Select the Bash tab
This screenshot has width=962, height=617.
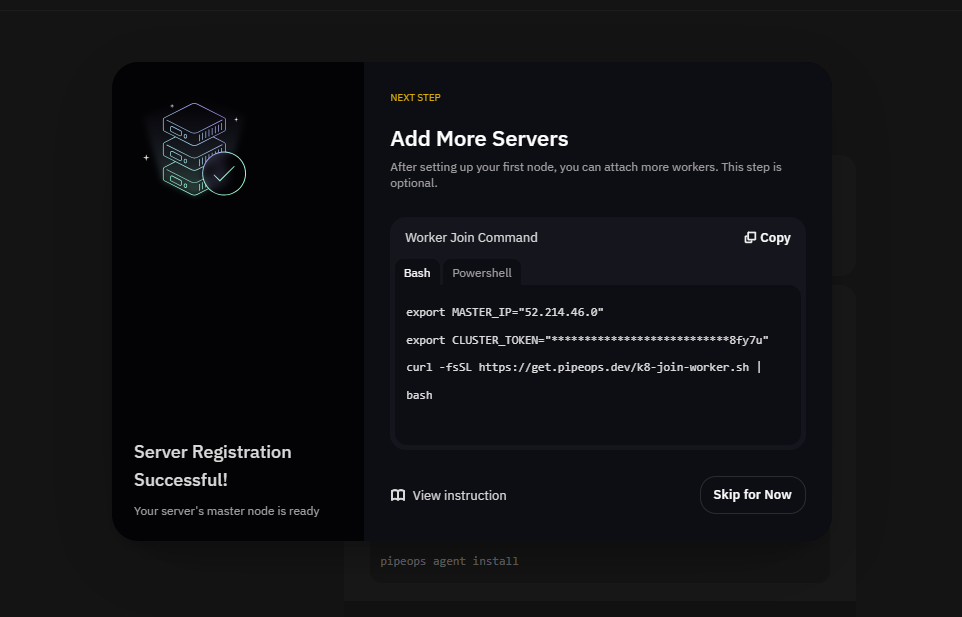417,273
